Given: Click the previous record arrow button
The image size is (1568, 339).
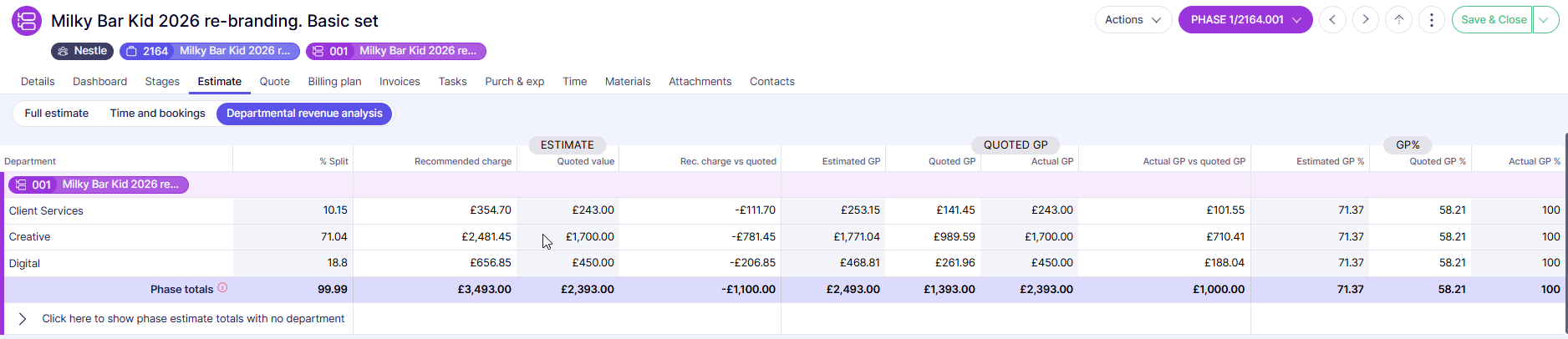Looking at the screenshot, I should tap(1332, 20).
